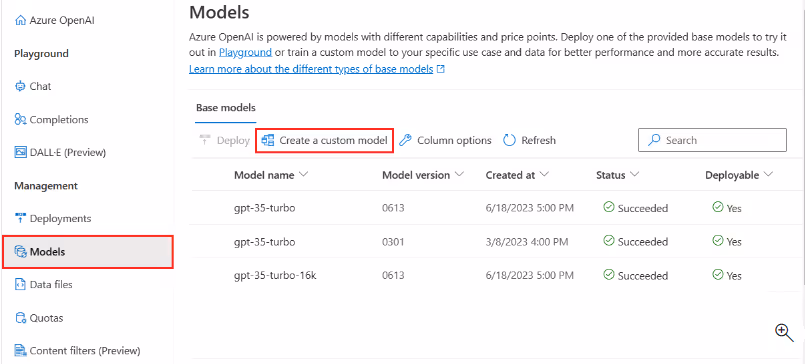Open Azure OpenAI home in sidebar
Screen dimensions: 805x364
coord(54,21)
